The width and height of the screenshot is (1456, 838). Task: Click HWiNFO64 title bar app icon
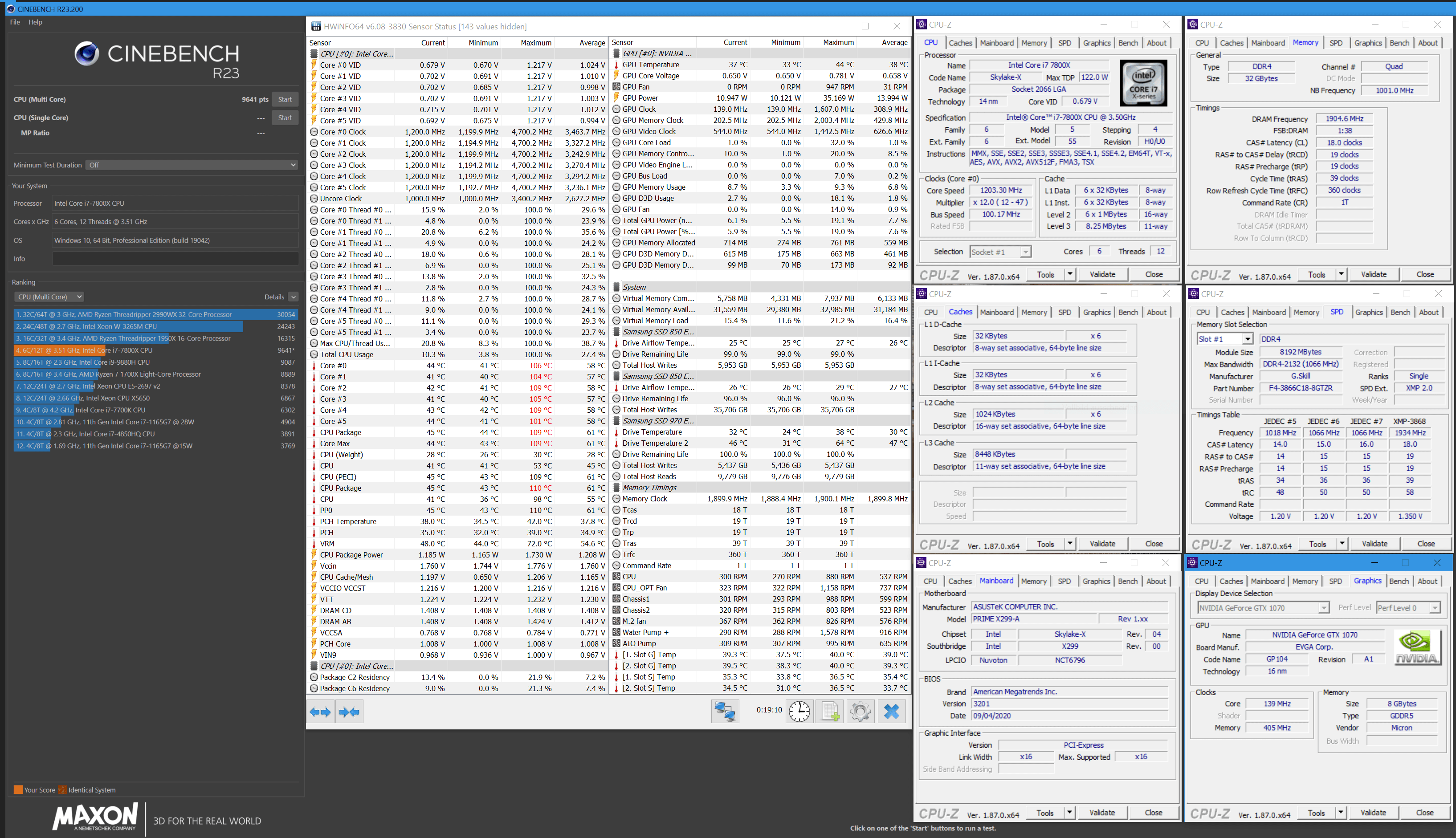click(x=315, y=26)
